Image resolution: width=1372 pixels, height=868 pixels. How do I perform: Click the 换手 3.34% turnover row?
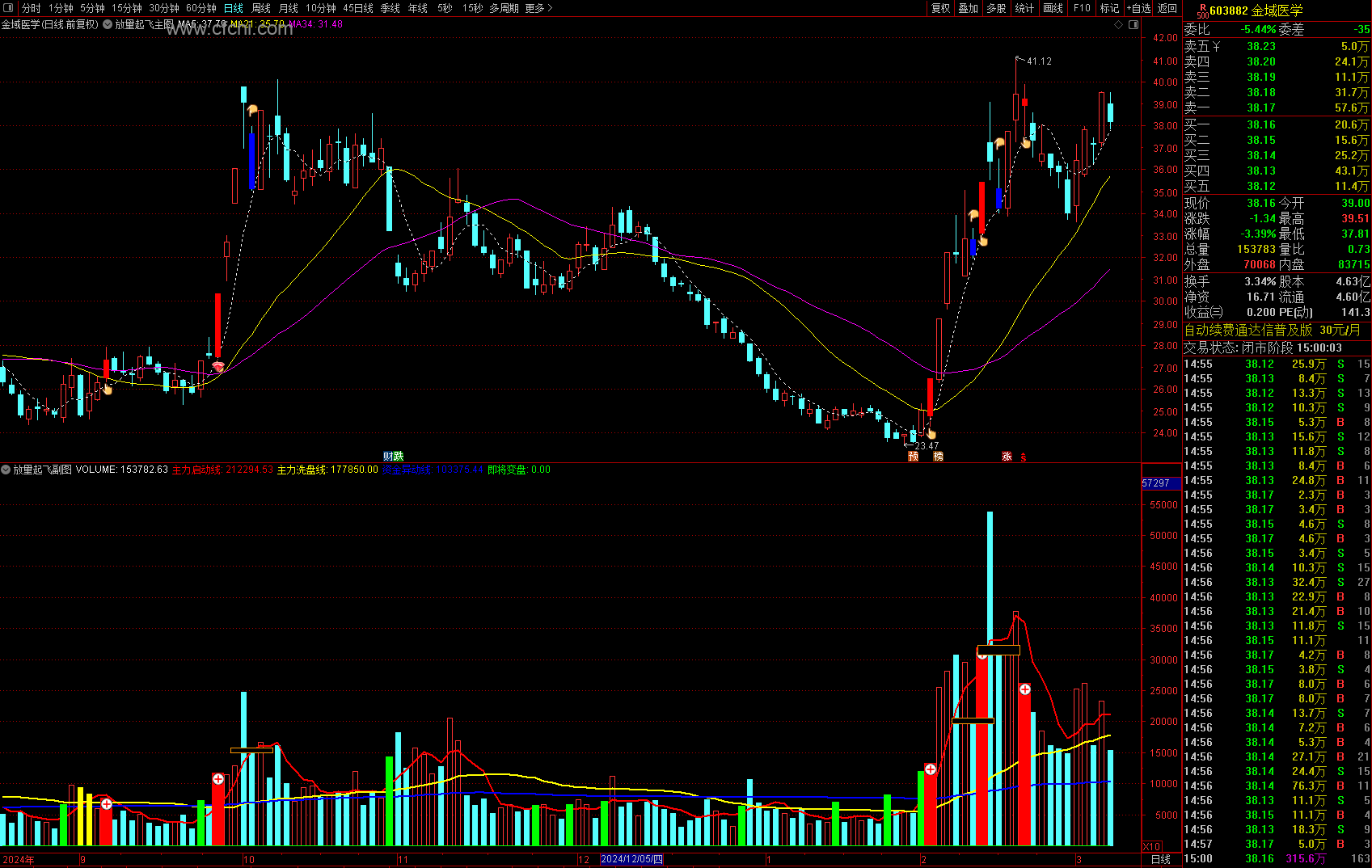[1231, 282]
